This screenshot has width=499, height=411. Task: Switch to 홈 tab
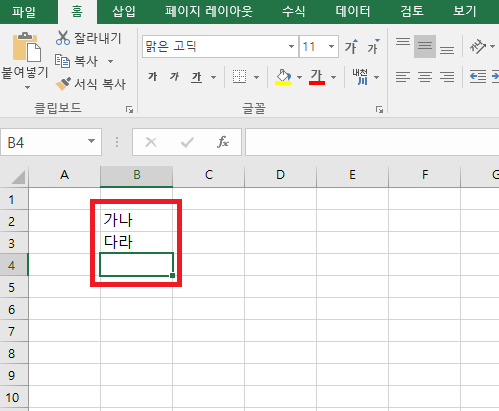click(x=77, y=12)
